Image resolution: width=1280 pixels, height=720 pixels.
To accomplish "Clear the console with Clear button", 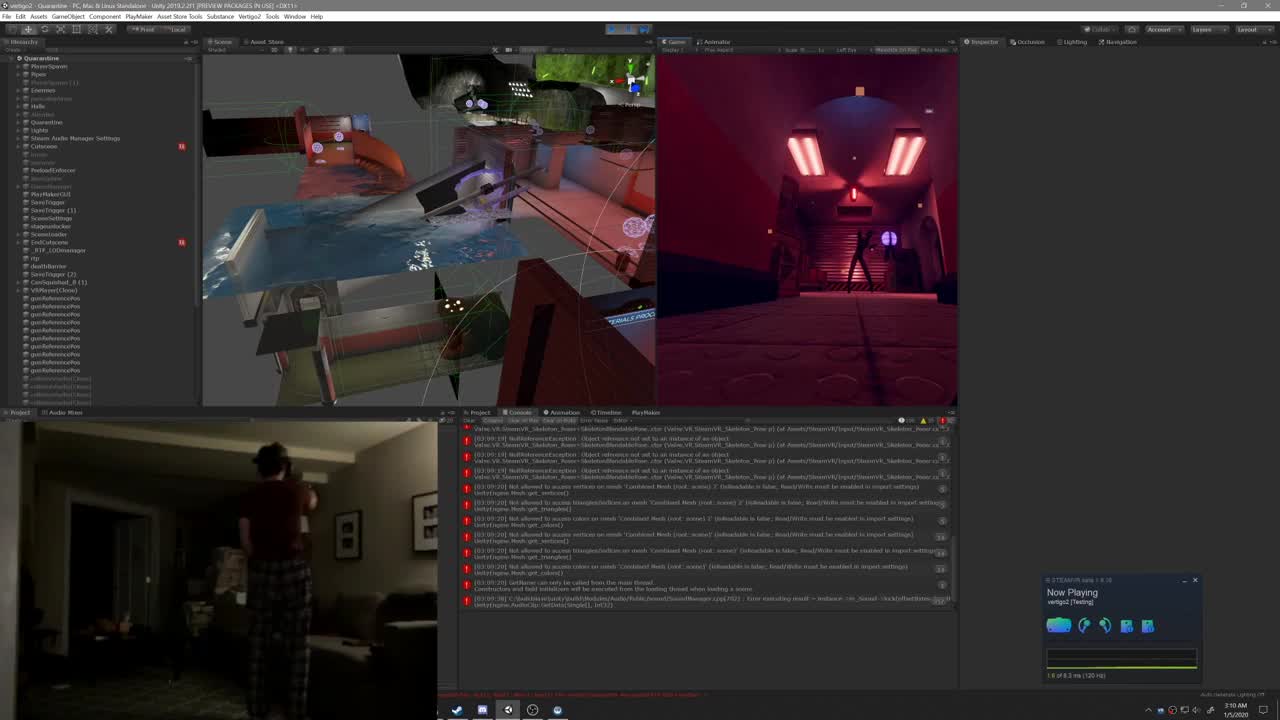I will click(x=468, y=421).
